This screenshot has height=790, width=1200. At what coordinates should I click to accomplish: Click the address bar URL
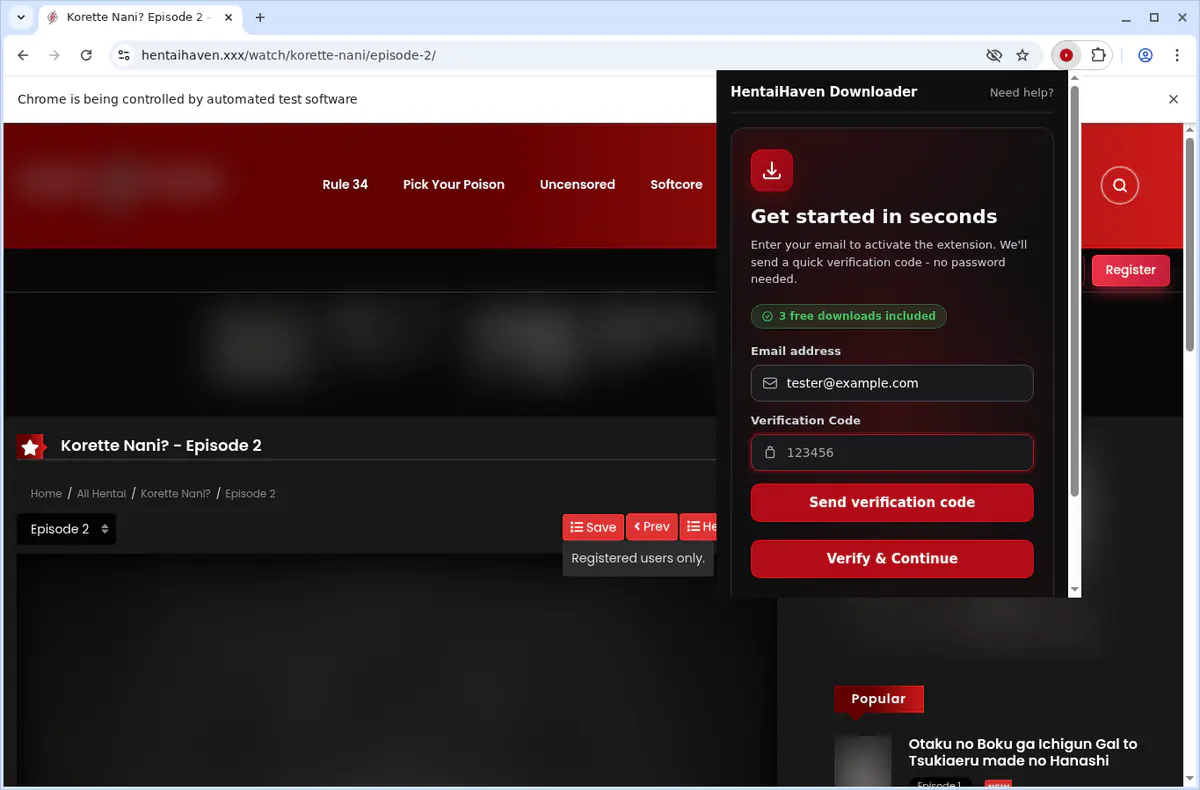[x=288, y=56]
